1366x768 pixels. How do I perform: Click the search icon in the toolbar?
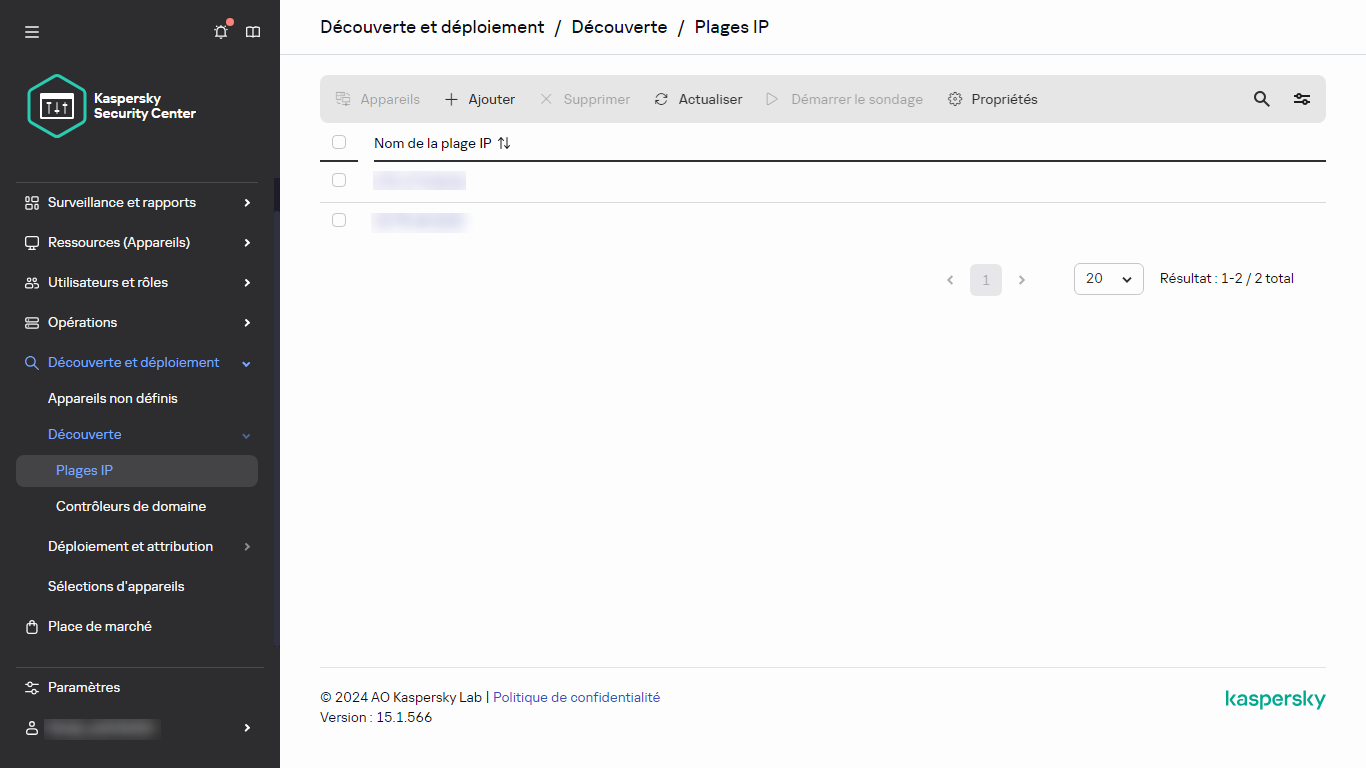pyautogui.click(x=1261, y=99)
